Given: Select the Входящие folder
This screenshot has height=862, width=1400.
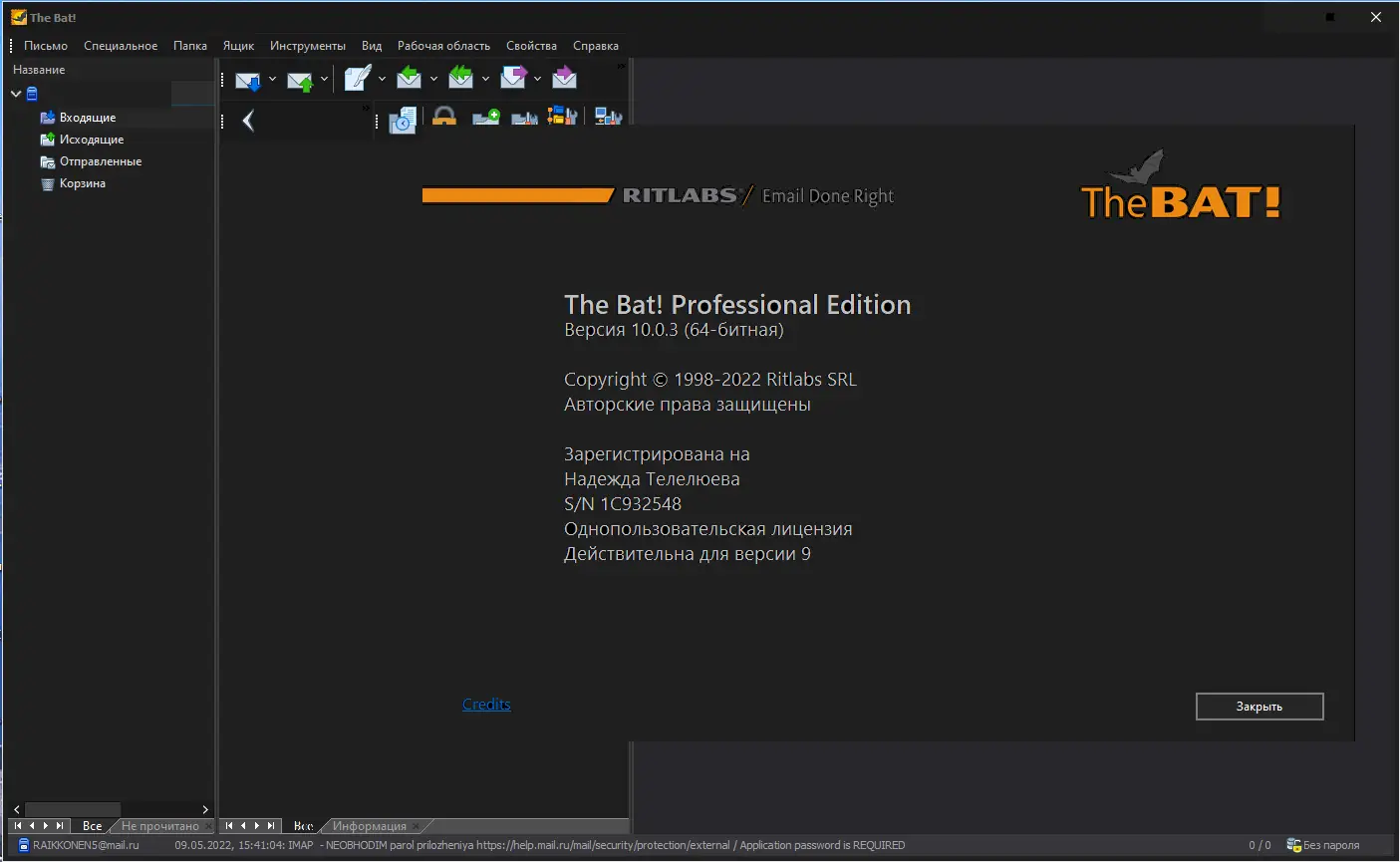Looking at the screenshot, I should pyautogui.click(x=88, y=118).
